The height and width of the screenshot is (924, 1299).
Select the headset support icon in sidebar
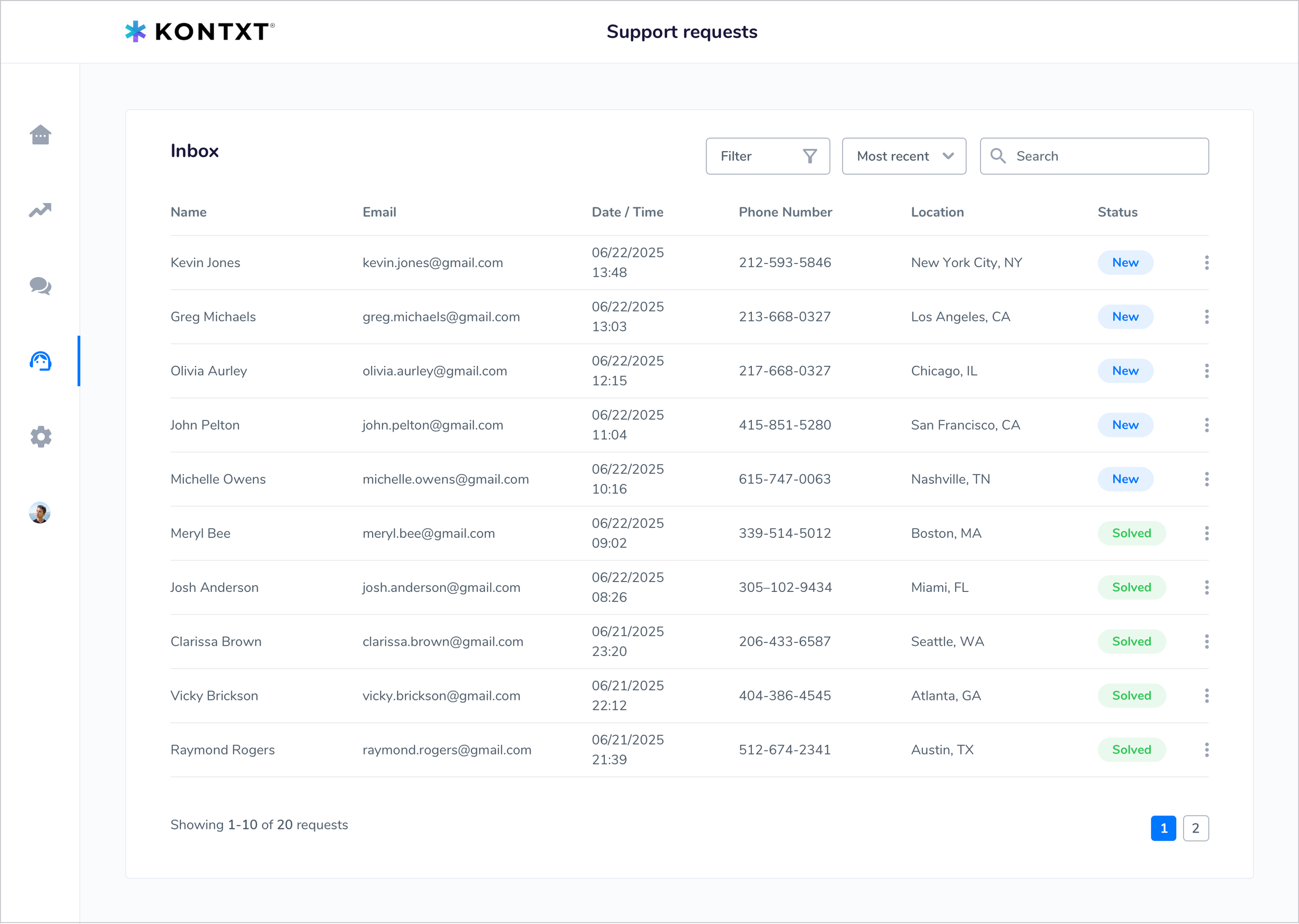(x=40, y=361)
